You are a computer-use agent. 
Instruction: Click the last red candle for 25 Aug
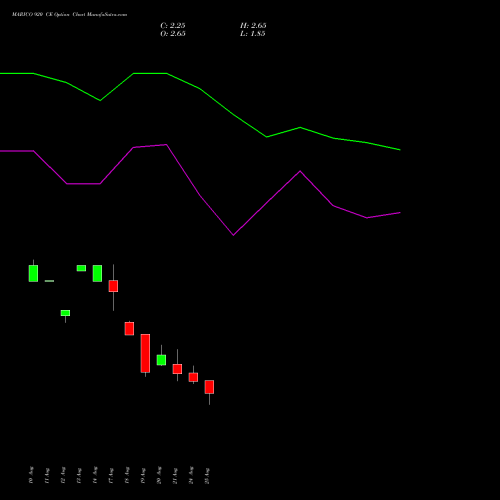[x=209, y=387]
